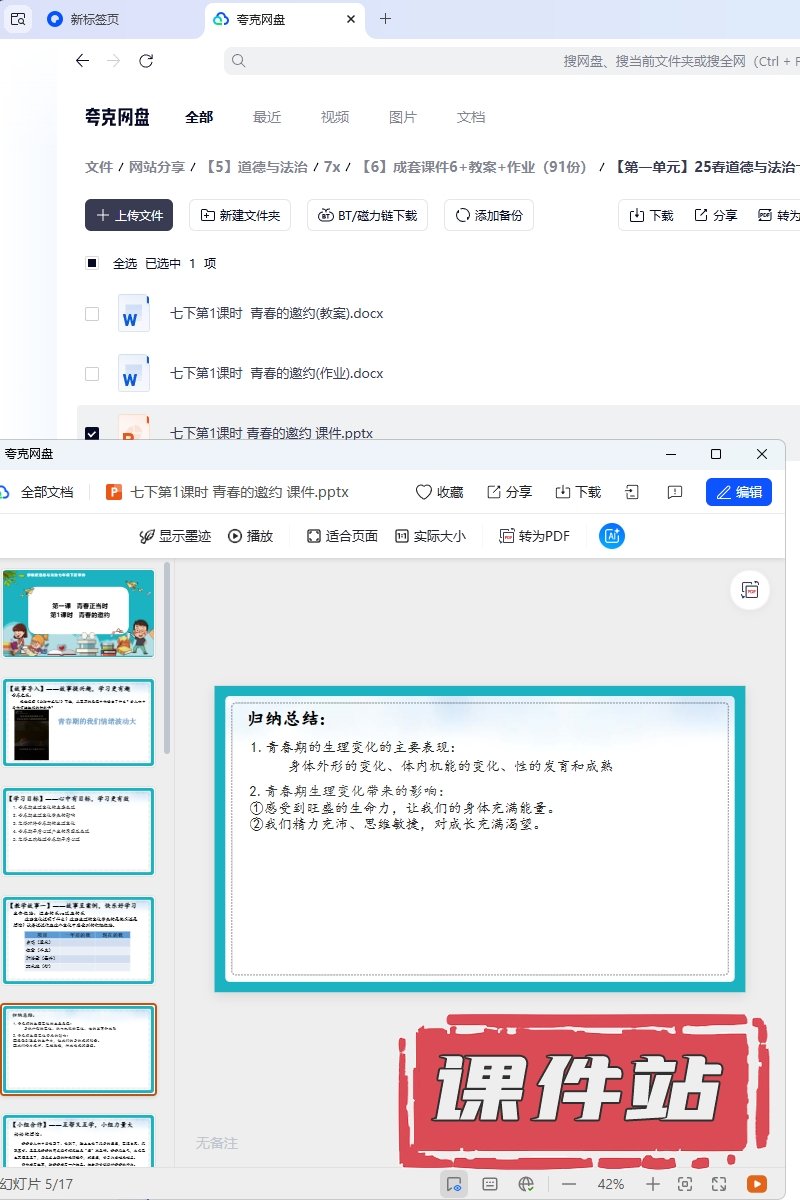Click the zoom out minus icon

(569, 1184)
